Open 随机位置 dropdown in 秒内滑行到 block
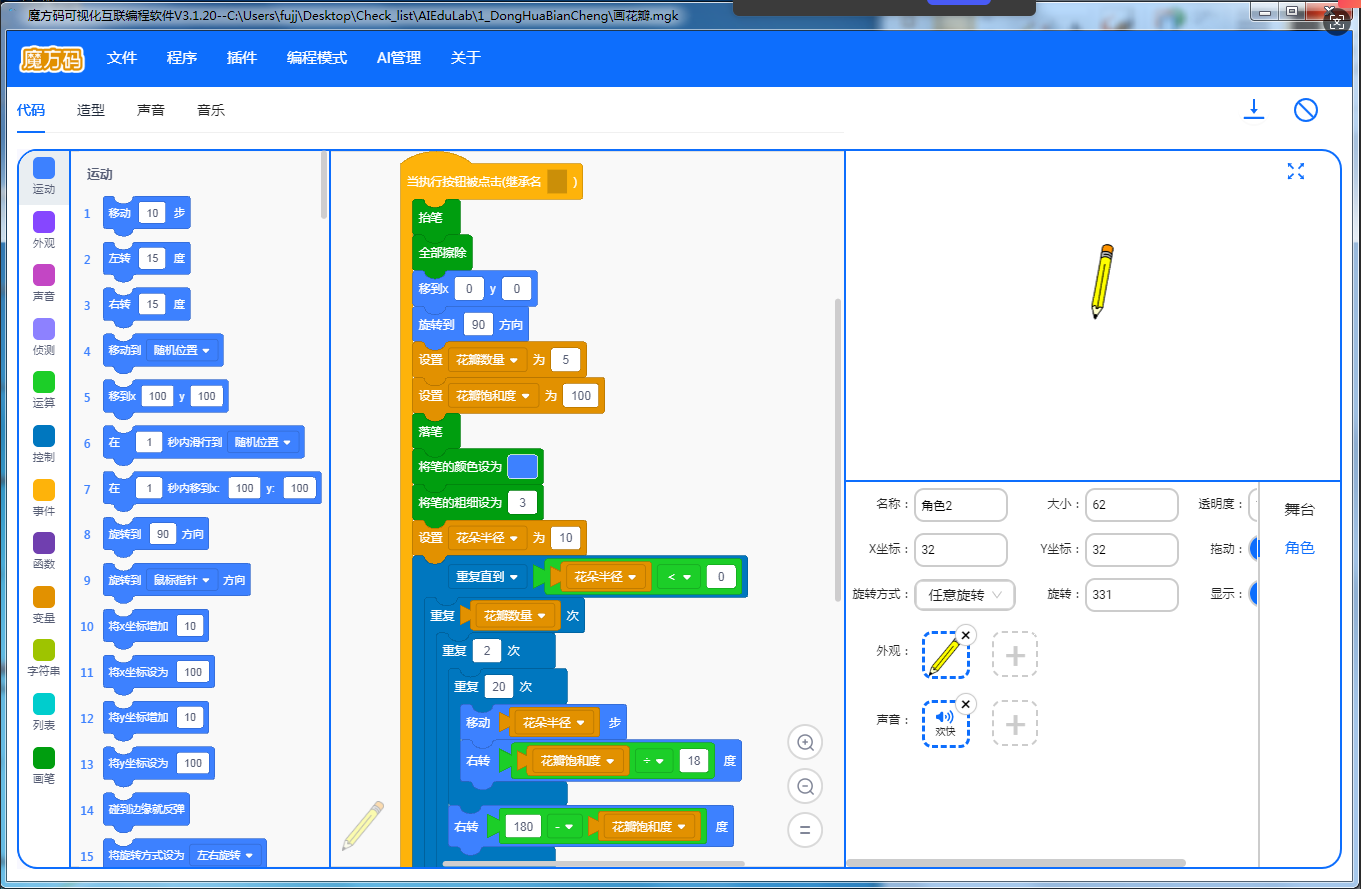This screenshot has height=889, width=1361. [x=262, y=442]
